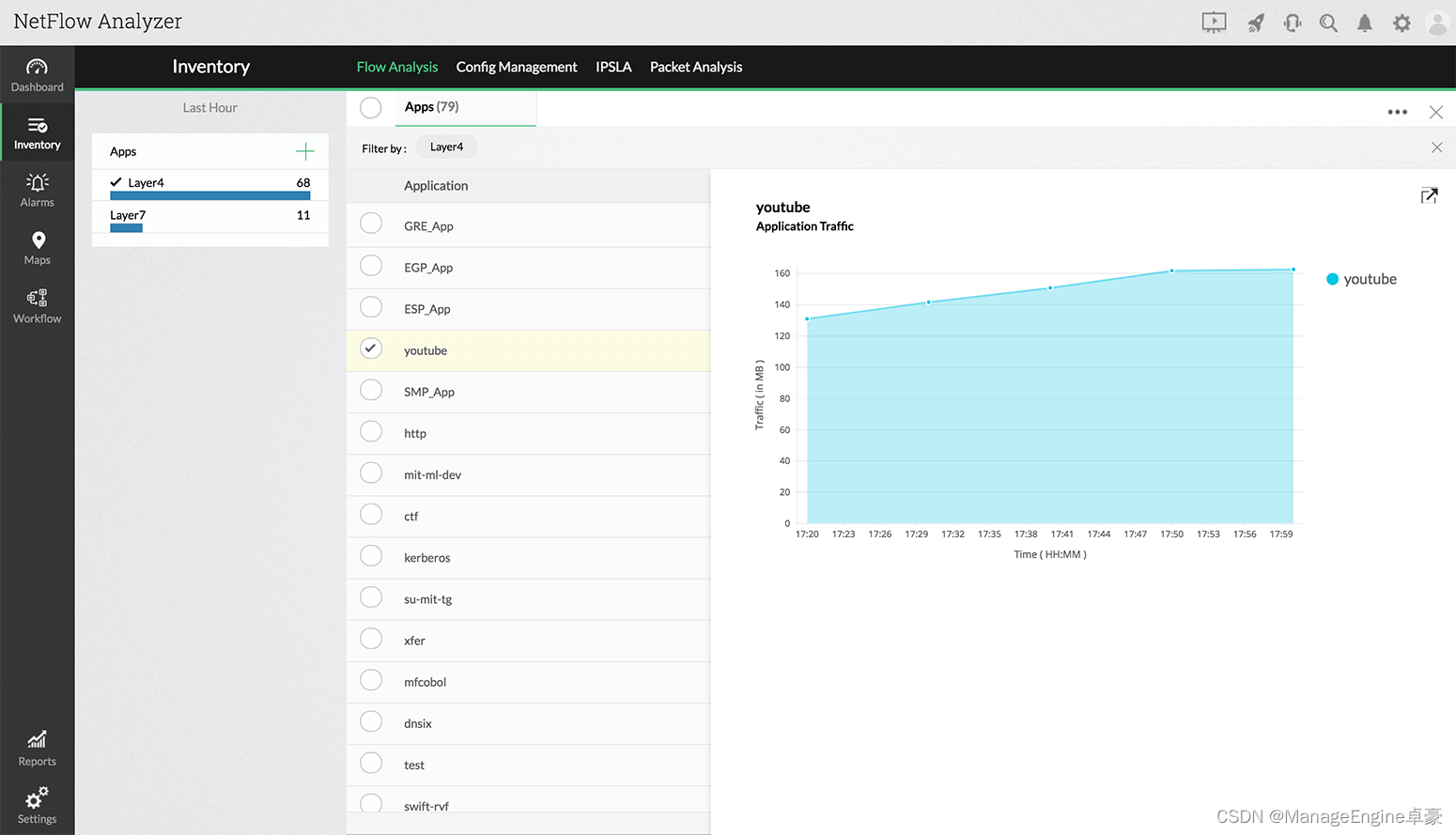Toggle the youtube legend dot
Image resolution: width=1456 pixels, height=835 pixels.
pyautogui.click(x=1332, y=279)
